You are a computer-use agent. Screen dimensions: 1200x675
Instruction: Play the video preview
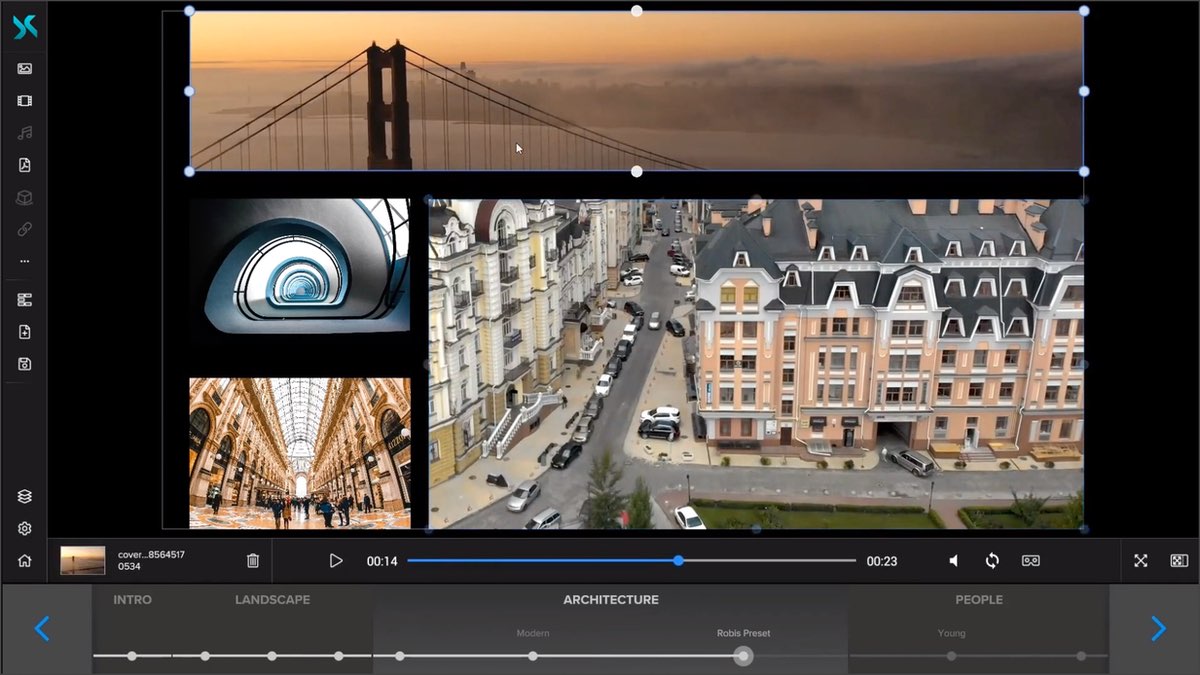click(336, 561)
